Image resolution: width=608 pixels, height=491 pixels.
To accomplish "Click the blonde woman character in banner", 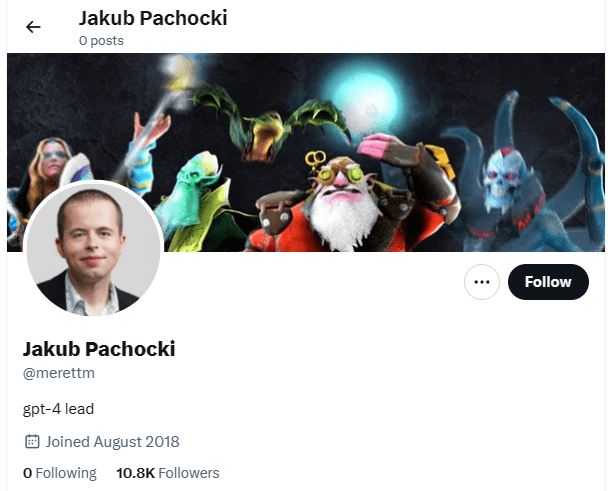I will point(48,171).
